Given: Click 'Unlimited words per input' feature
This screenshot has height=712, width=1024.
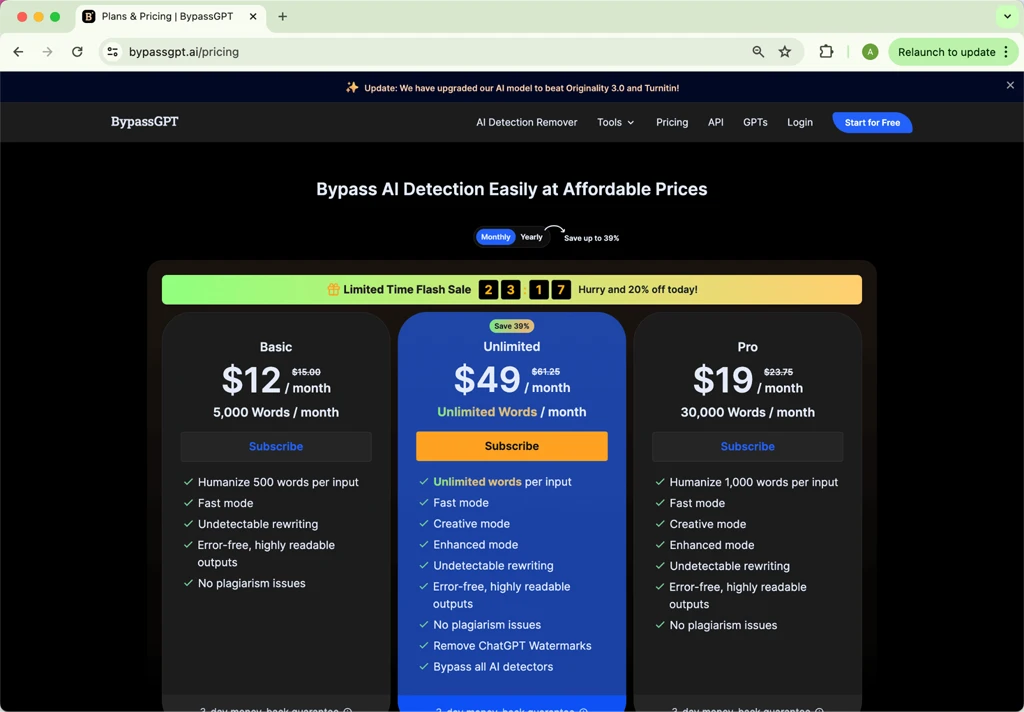Looking at the screenshot, I should [502, 481].
